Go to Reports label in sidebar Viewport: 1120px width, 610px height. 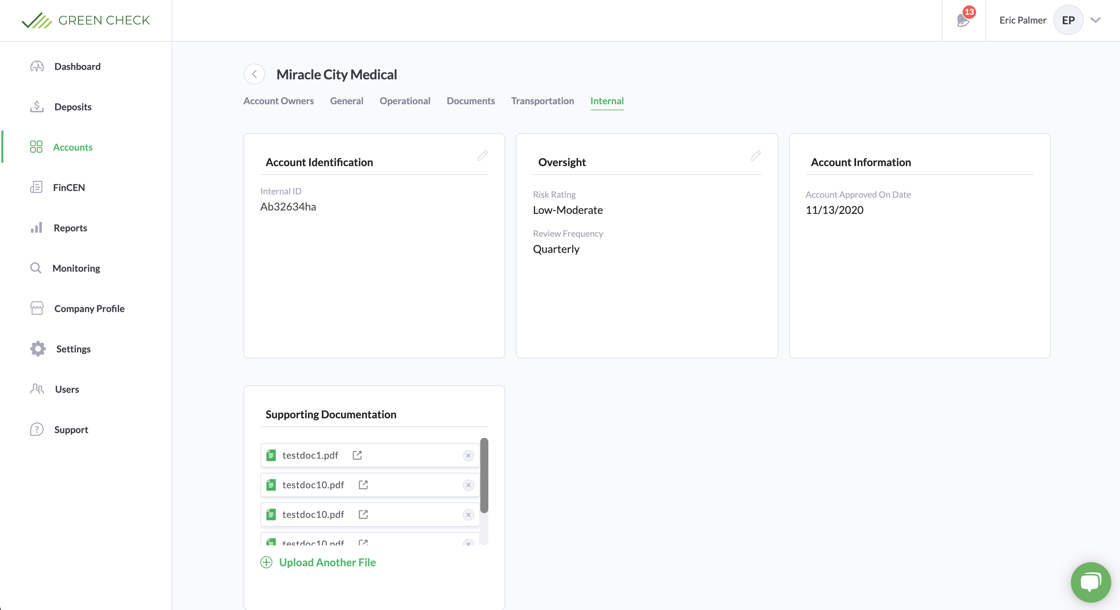tap(70, 228)
